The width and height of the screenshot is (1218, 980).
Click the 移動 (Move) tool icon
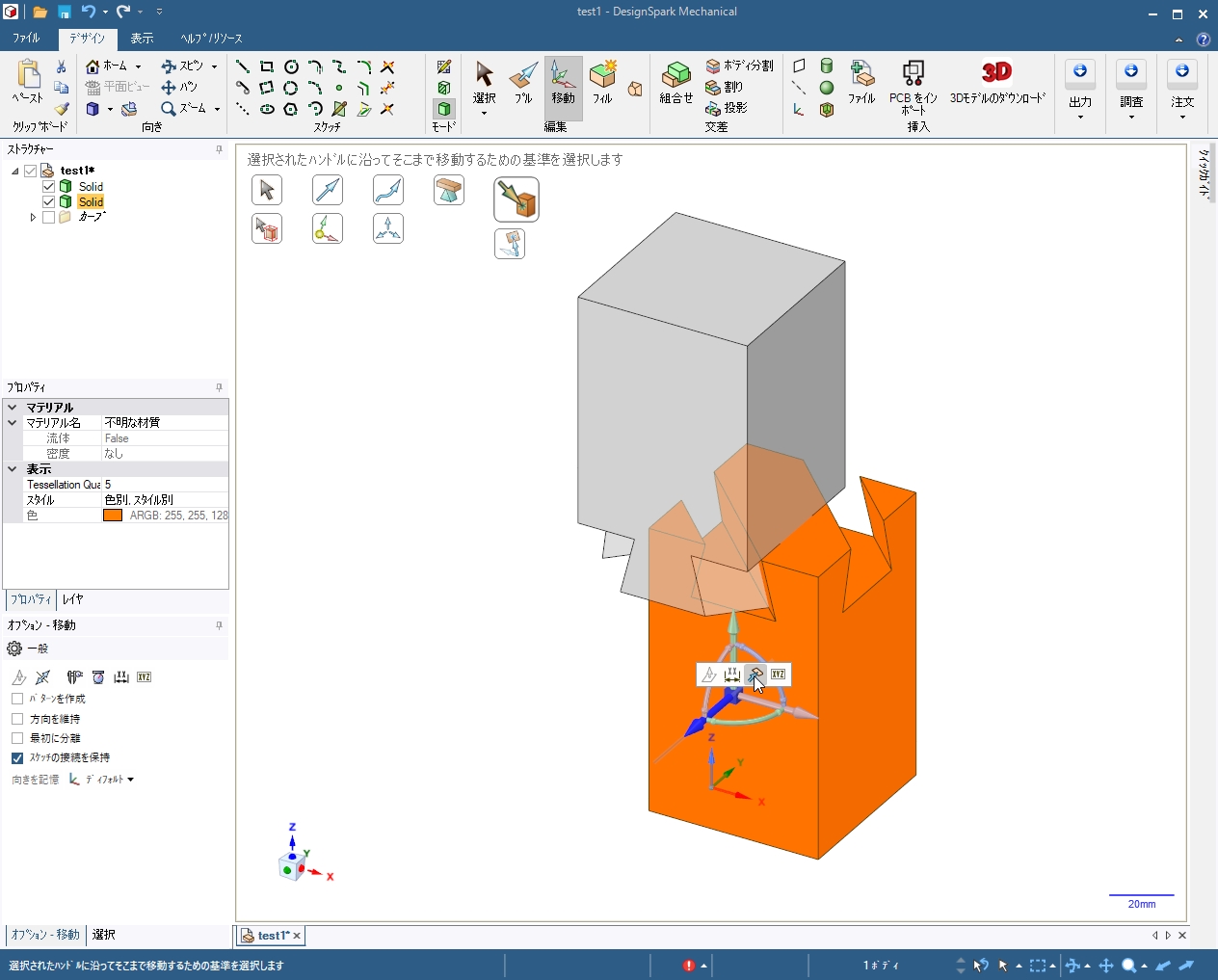coord(563,81)
